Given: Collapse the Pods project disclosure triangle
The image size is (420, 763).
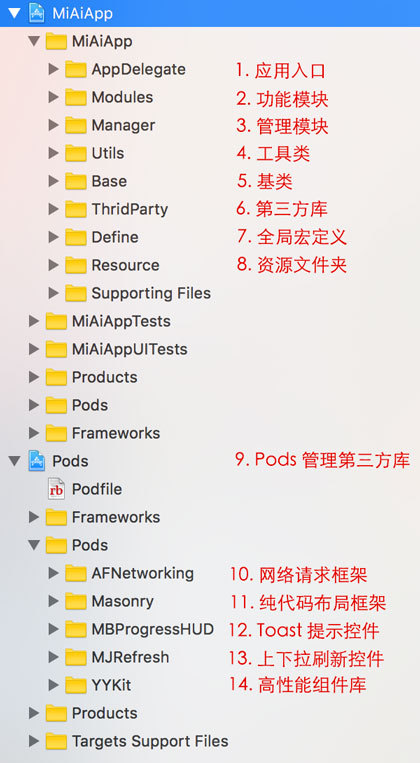Looking at the screenshot, I should [x=15, y=461].
